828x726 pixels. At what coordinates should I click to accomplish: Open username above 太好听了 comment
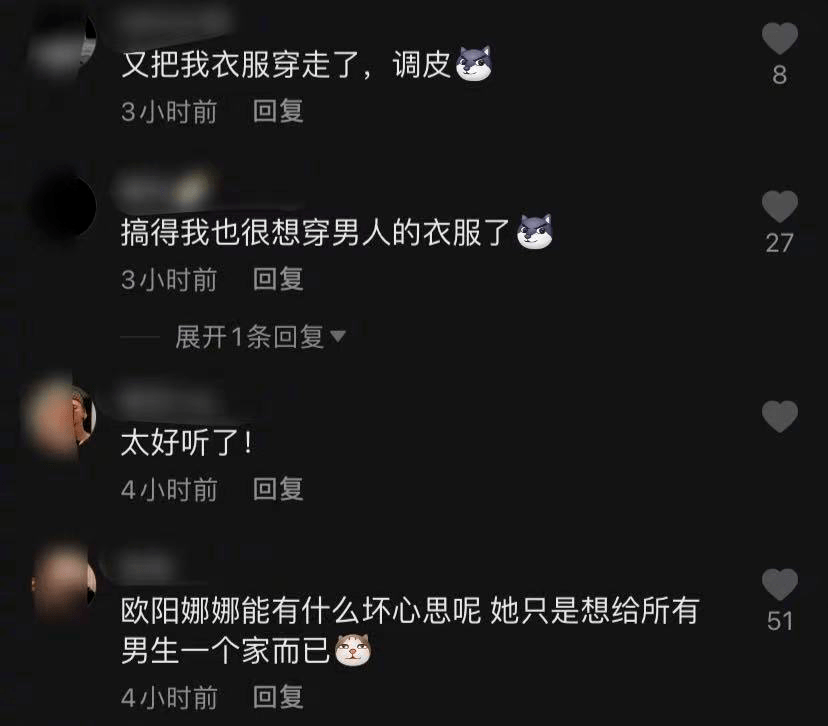[x=166, y=402]
